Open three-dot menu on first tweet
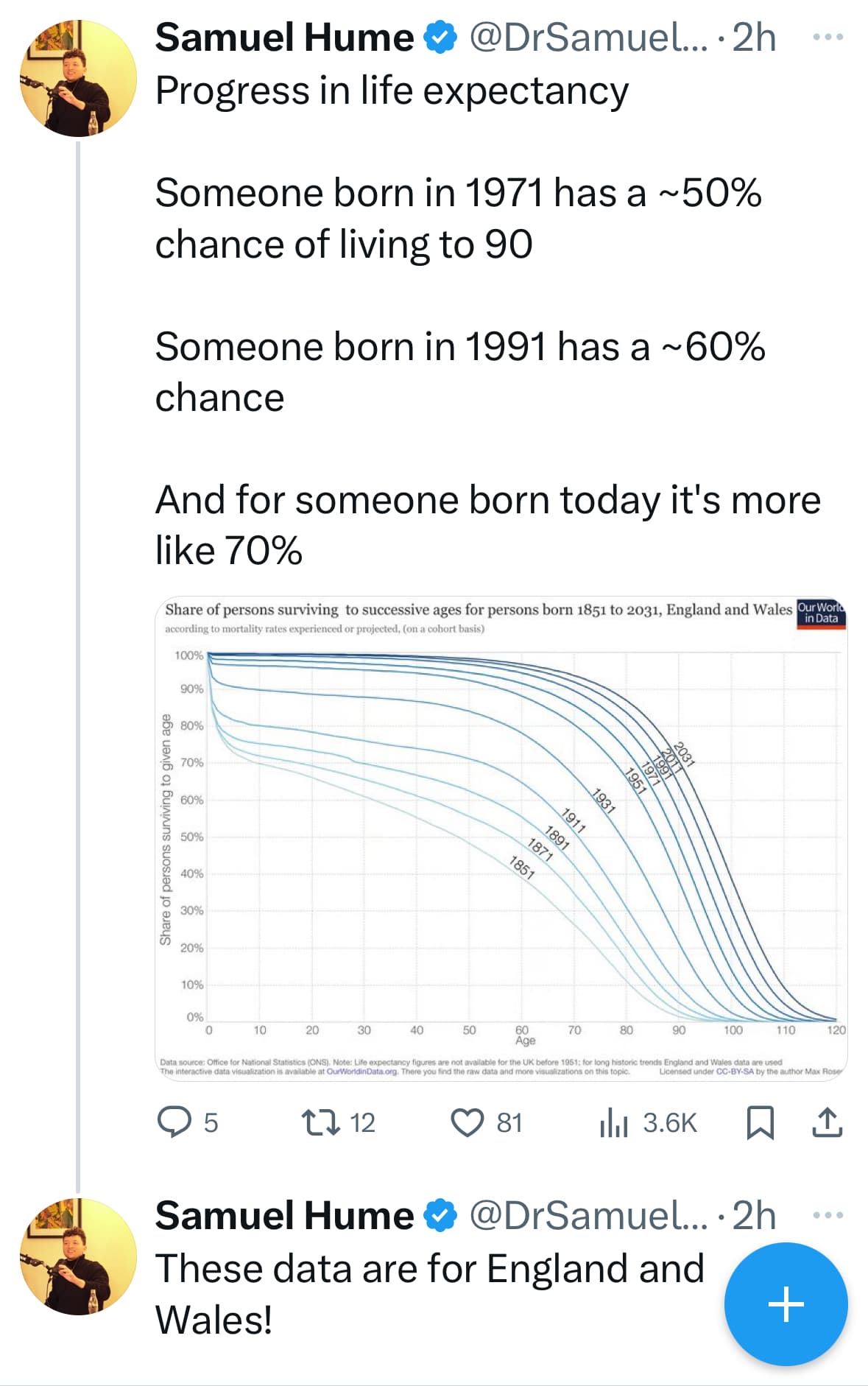The height and width of the screenshot is (1386, 868). [828, 37]
